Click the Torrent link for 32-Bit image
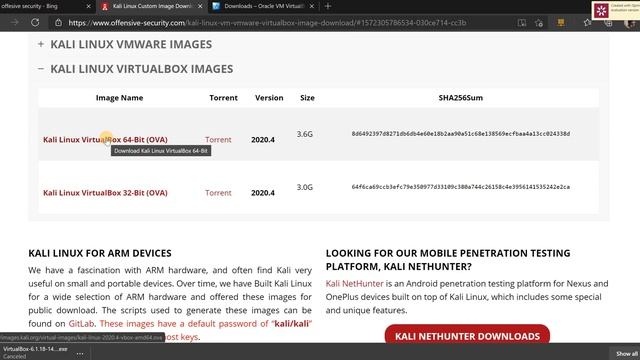This screenshot has width=640, height=360. (218, 193)
